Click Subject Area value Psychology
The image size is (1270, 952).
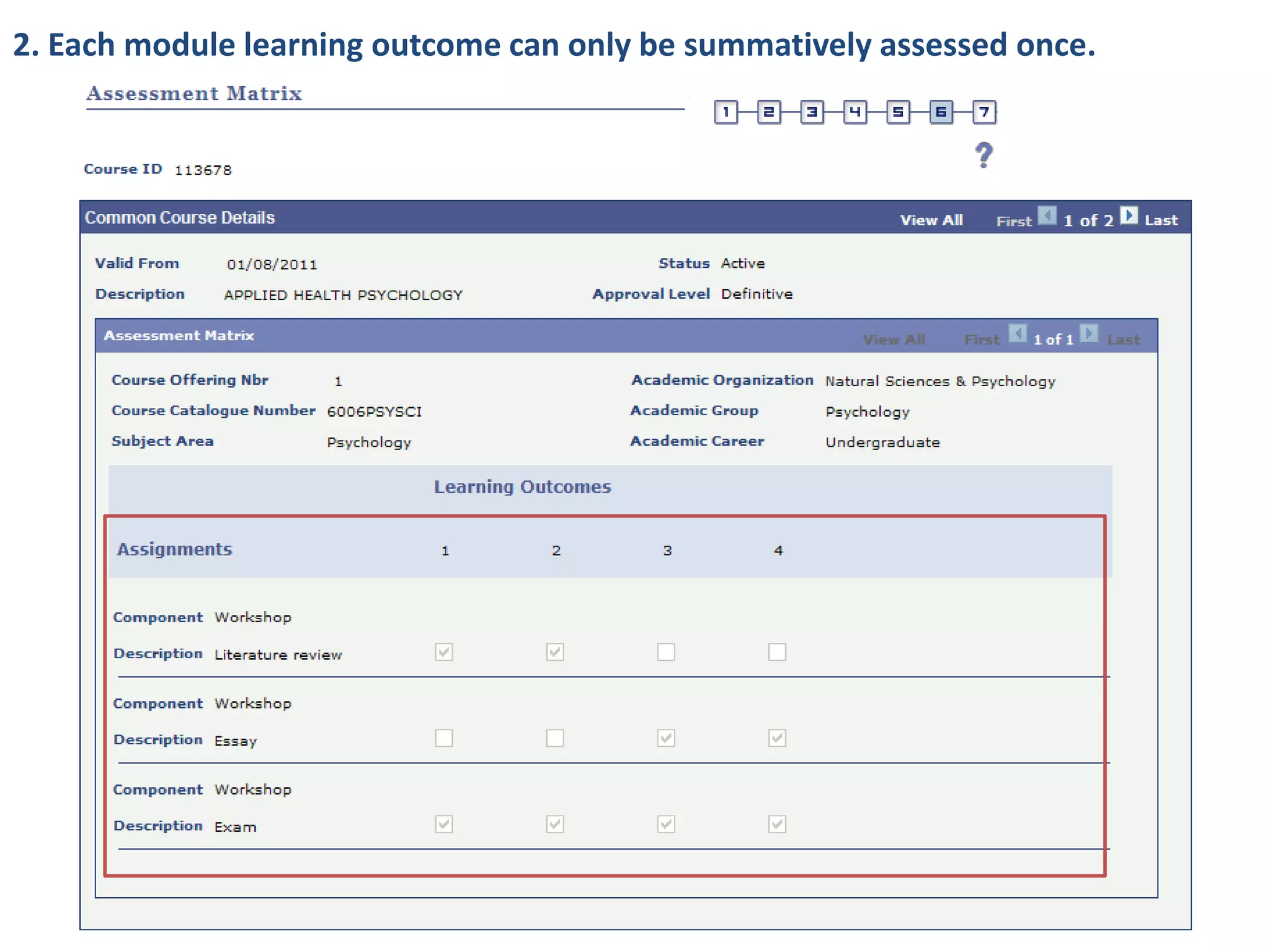[x=369, y=443]
